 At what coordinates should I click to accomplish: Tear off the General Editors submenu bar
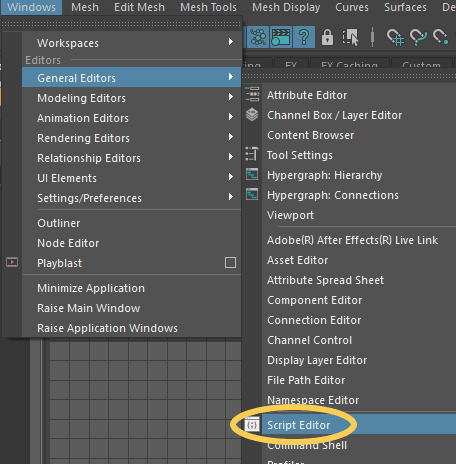coord(349,77)
